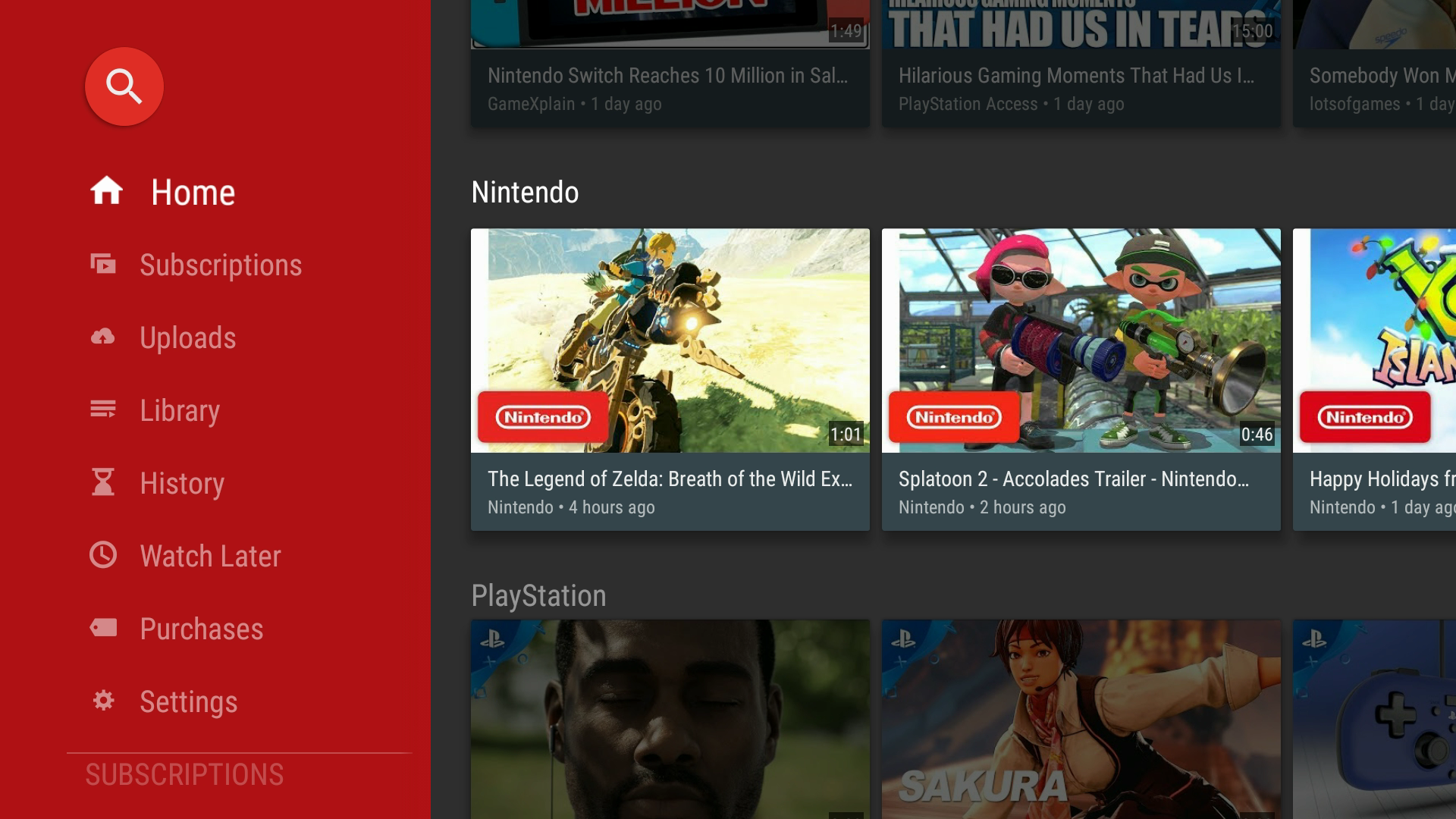Select the Library list icon
1456x819 pixels.
(x=105, y=409)
